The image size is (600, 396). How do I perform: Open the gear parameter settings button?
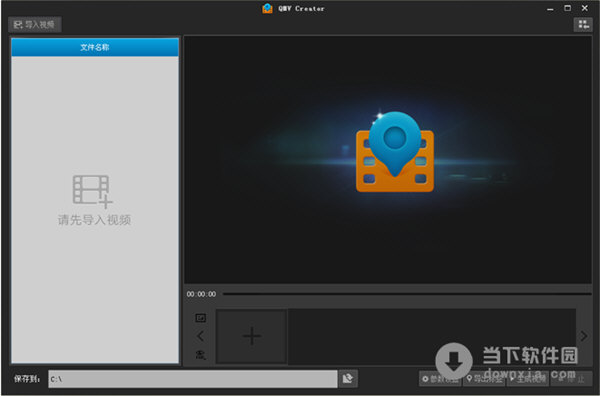[440, 379]
